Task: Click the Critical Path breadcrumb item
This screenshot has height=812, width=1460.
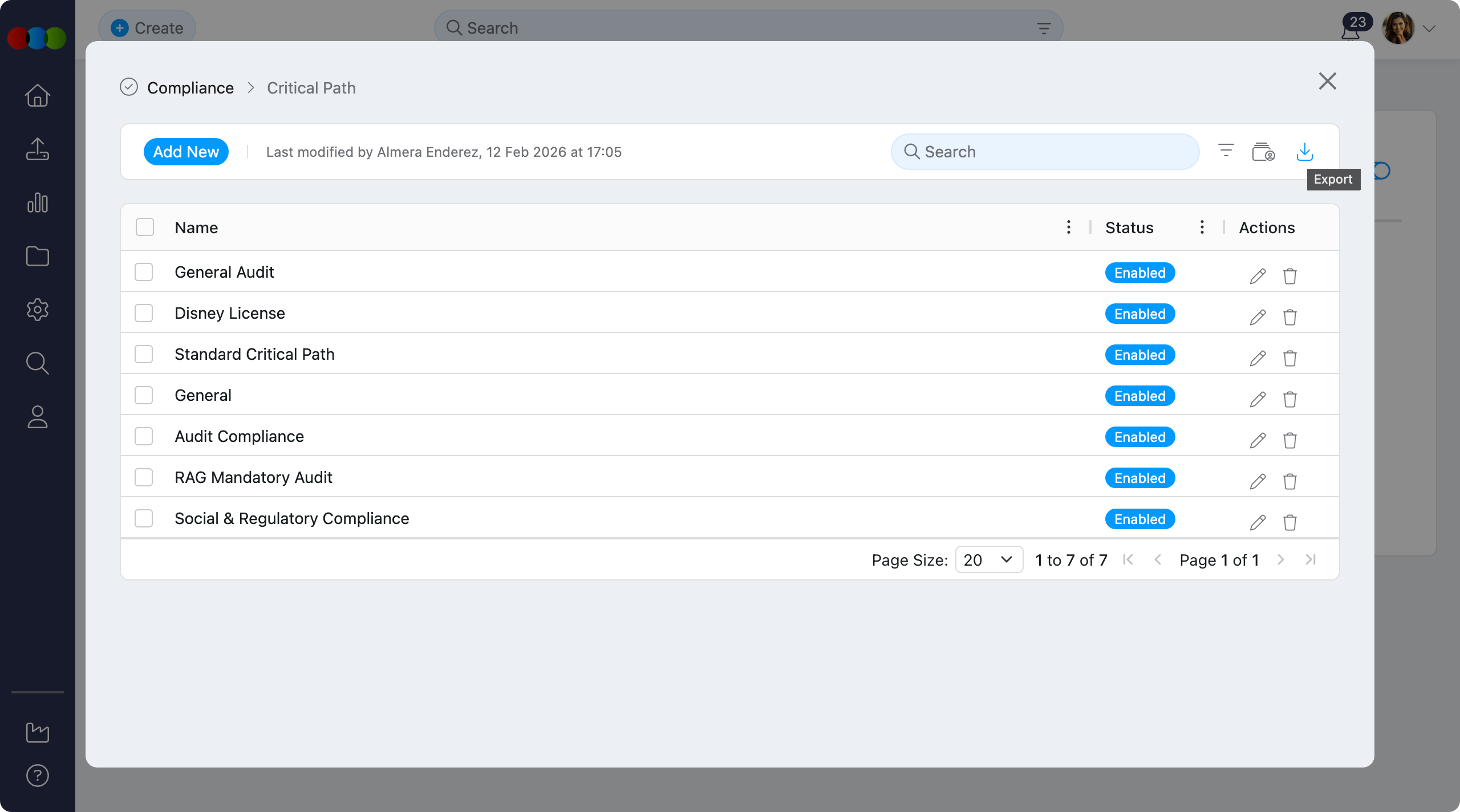Action: (x=311, y=88)
